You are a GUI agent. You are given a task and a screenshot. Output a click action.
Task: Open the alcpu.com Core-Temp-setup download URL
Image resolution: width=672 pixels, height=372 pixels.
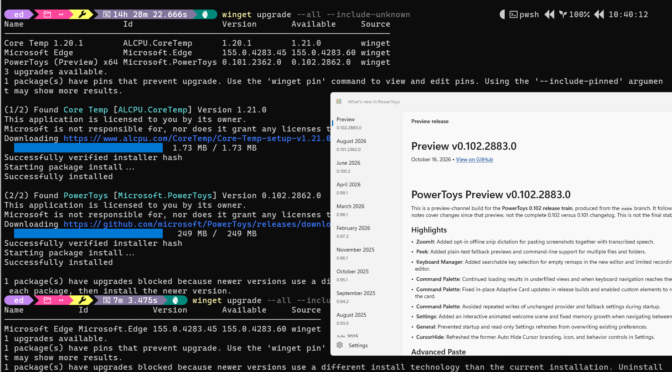point(197,138)
